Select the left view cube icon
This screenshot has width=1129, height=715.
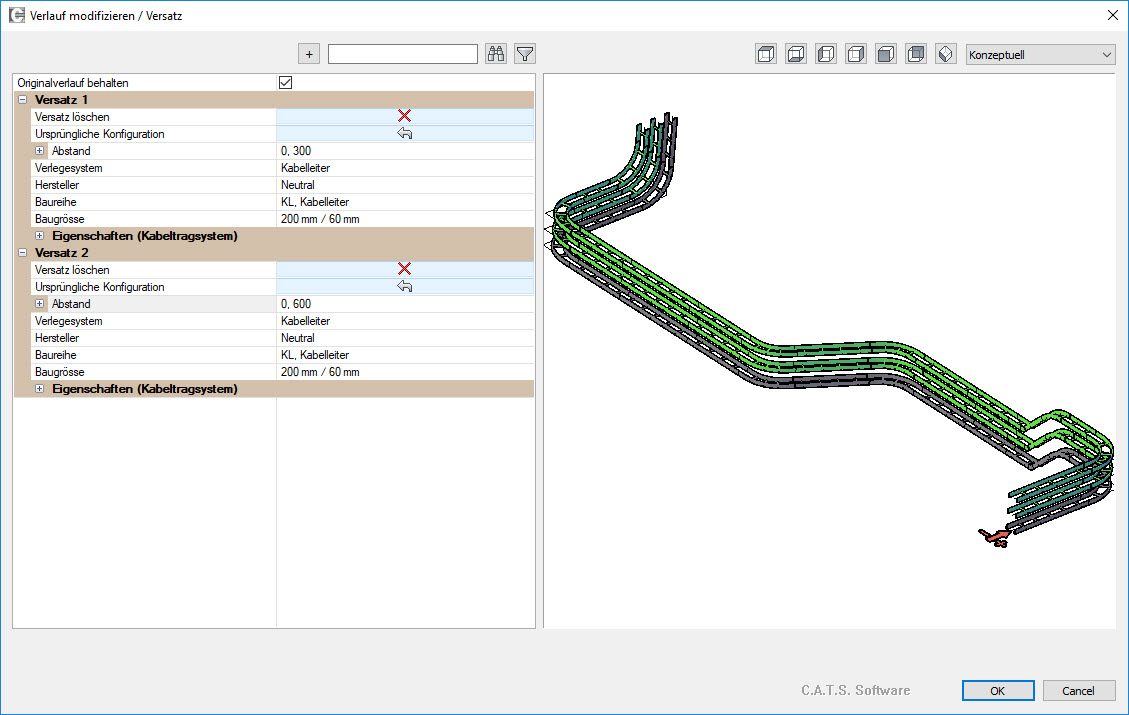click(x=826, y=54)
